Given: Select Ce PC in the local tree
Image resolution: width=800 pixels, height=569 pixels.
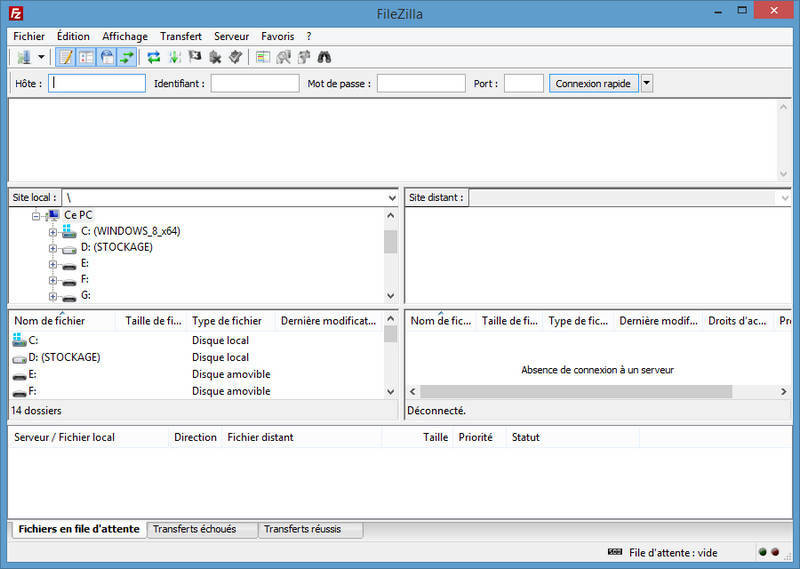Looking at the screenshot, I should pos(78,215).
